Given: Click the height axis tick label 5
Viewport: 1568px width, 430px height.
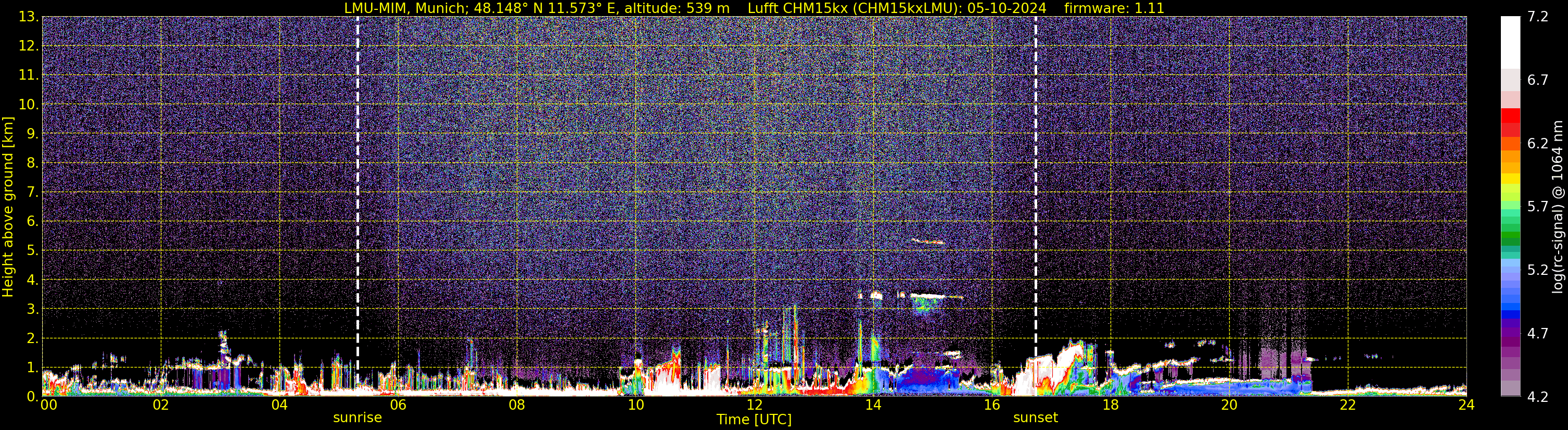Looking at the screenshot, I should tap(33, 250).
